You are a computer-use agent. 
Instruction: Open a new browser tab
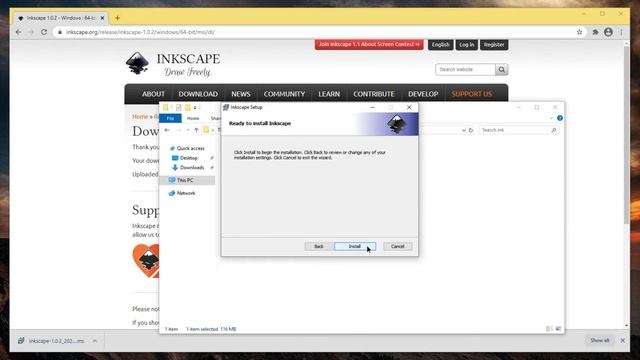pyautogui.click(x=117, y=18)
